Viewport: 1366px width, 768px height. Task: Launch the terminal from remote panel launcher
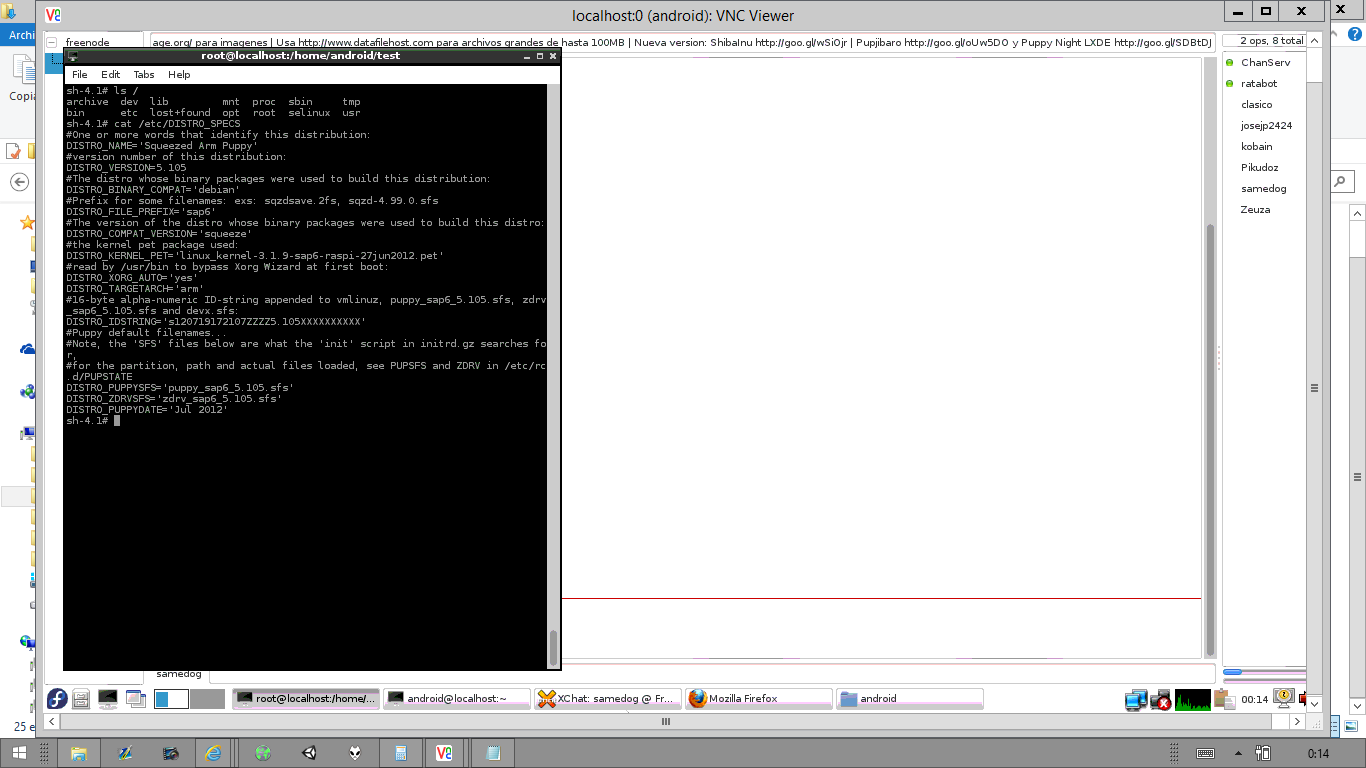coord(107,699)
